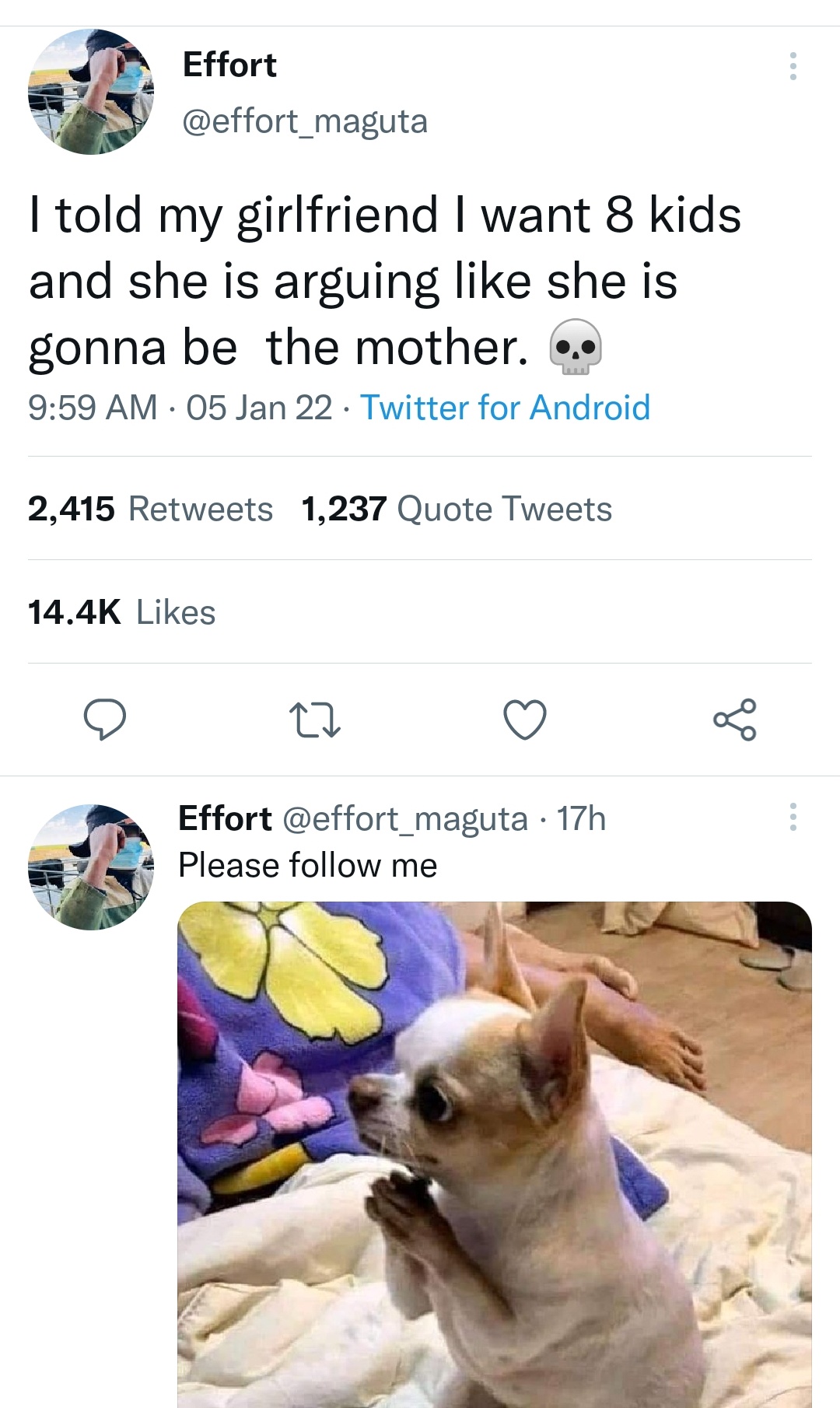This screenshot has width=840, height=1408.
Task: Tap the 17h timestamp on the reply
Action: [x=581, y=818]
